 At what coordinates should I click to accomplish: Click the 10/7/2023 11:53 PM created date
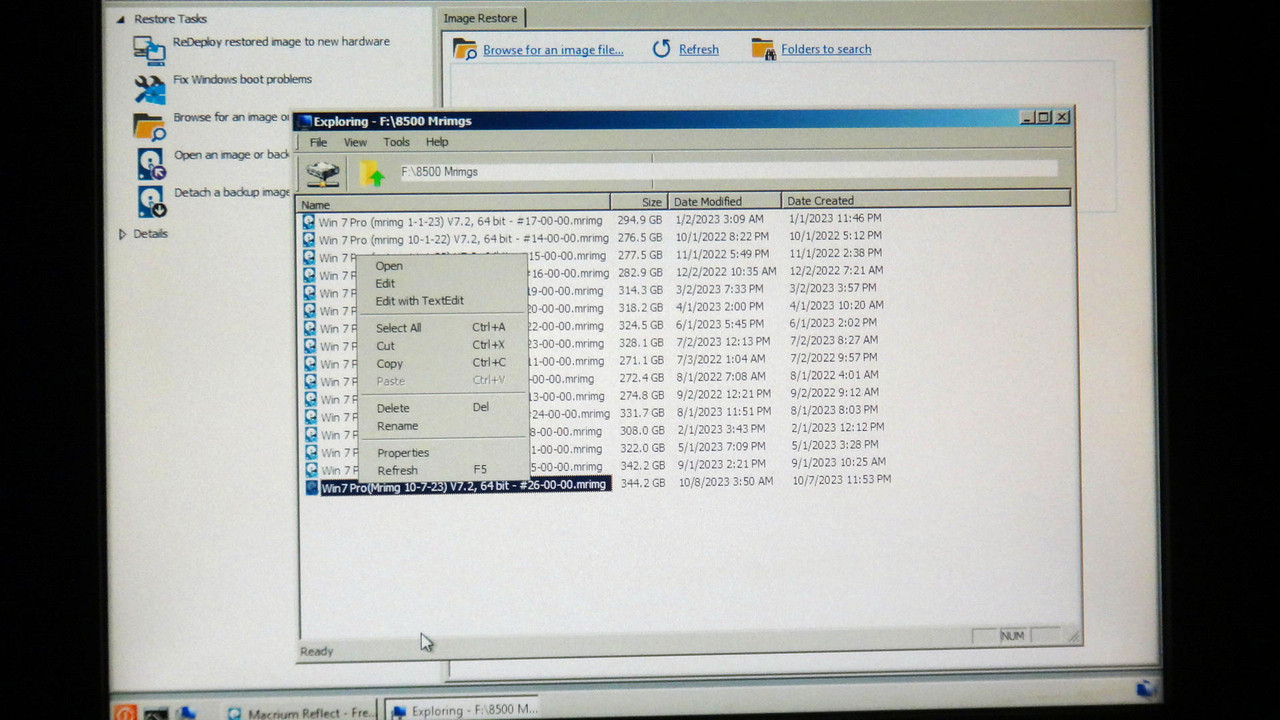(841, 480)
